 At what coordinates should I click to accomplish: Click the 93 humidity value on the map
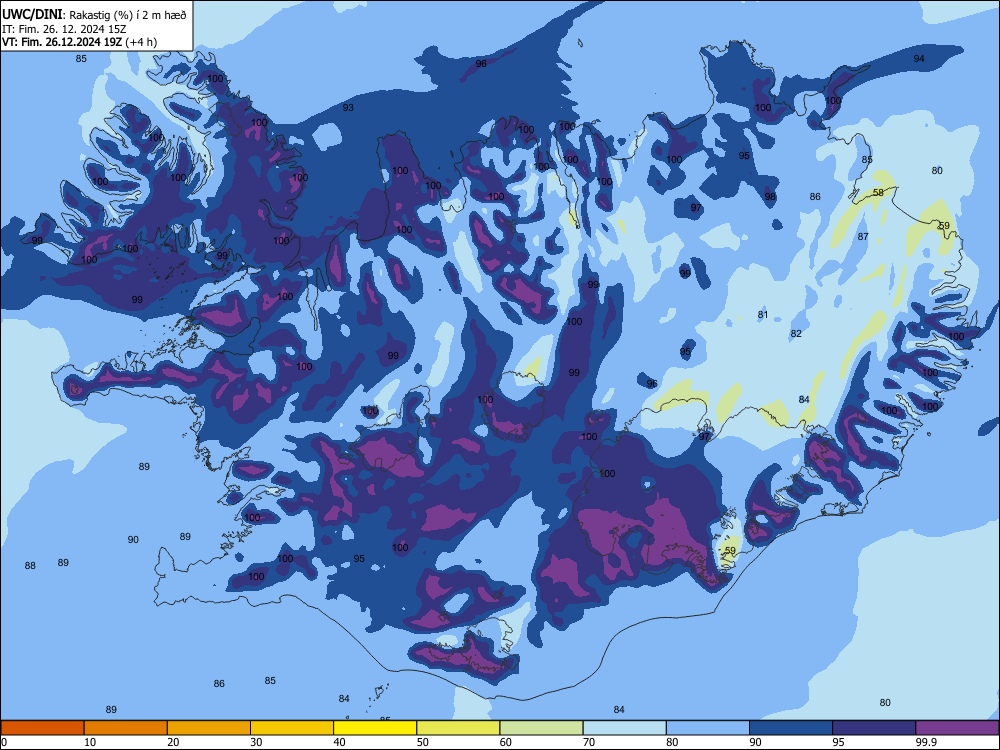pyautogui.click(x=348, y=107)
